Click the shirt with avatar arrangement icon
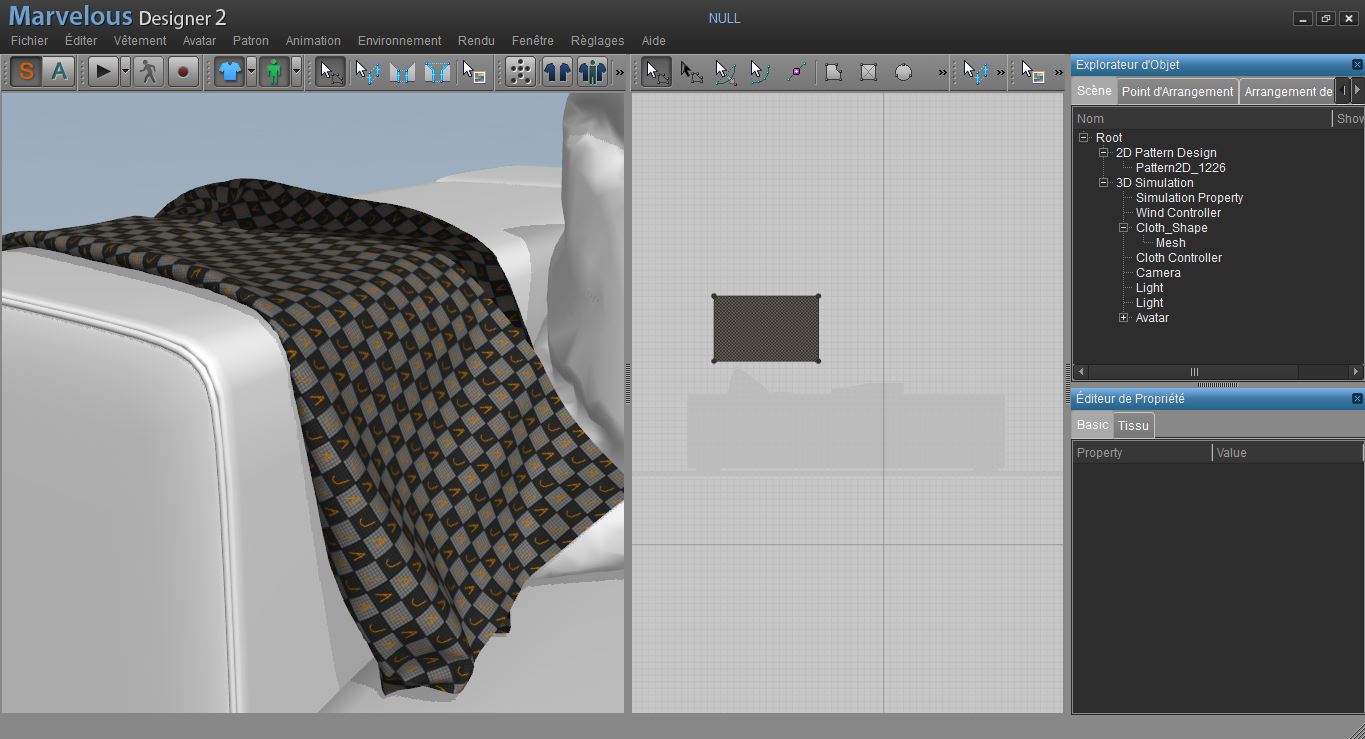The width and height of the screenshot is (1365, 739). [x=592, y=72]
